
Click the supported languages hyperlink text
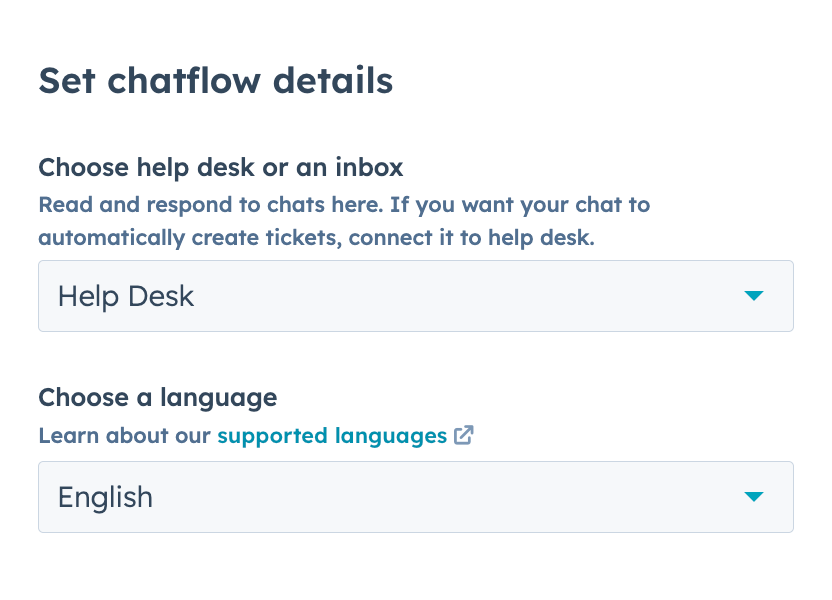[x=331, y=435]
